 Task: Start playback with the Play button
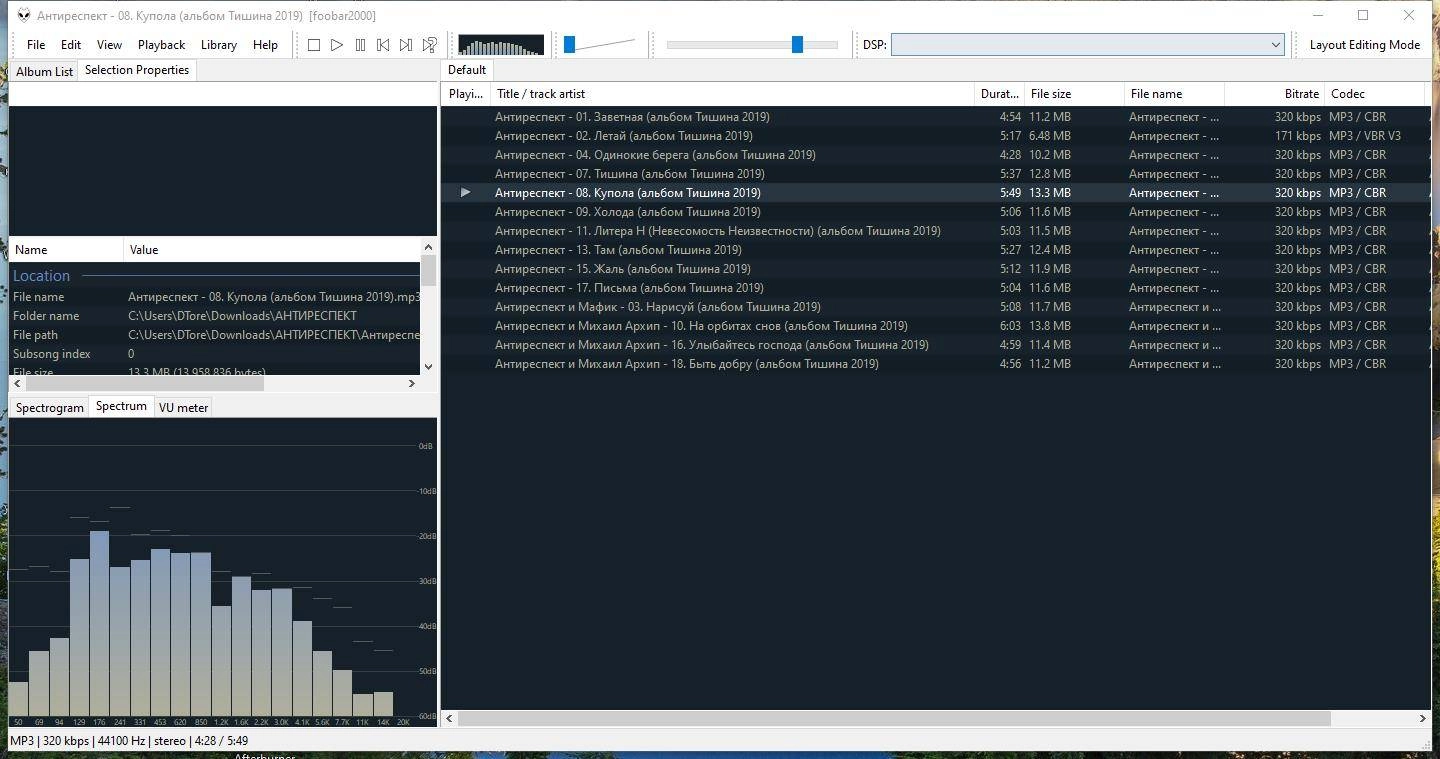(x=337, y=45)
